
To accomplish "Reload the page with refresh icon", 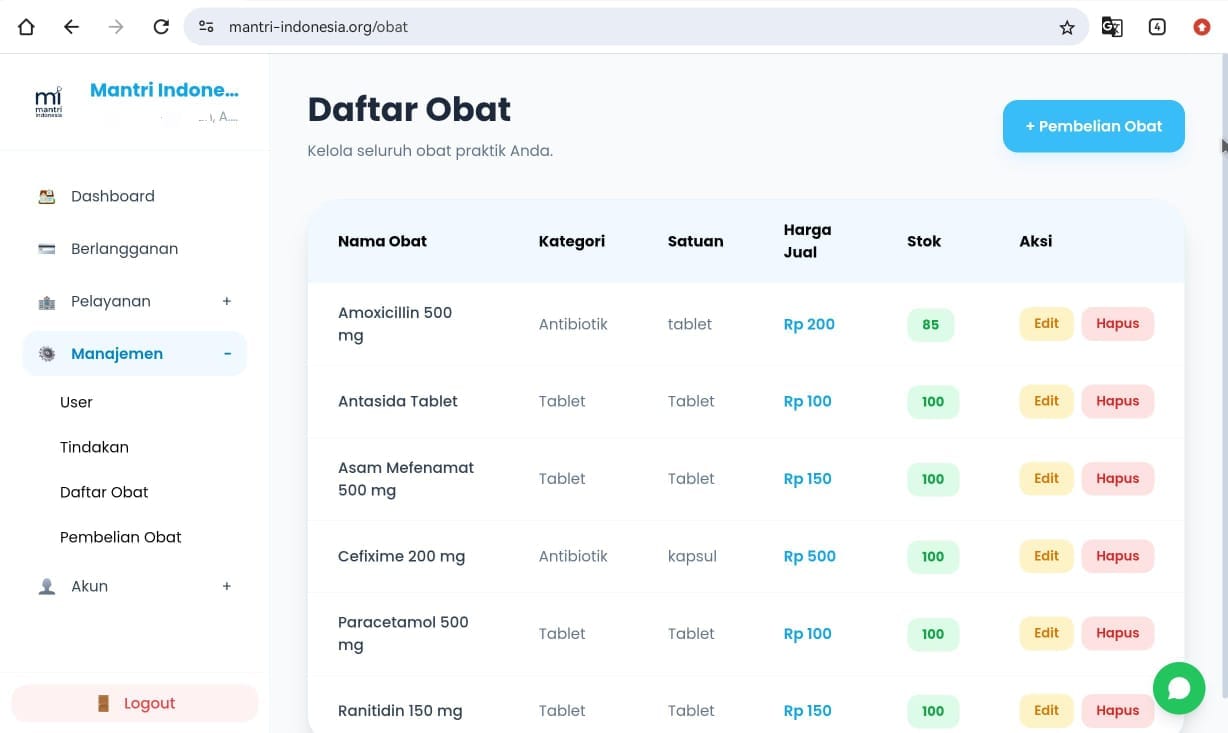I will coord(161,27).
